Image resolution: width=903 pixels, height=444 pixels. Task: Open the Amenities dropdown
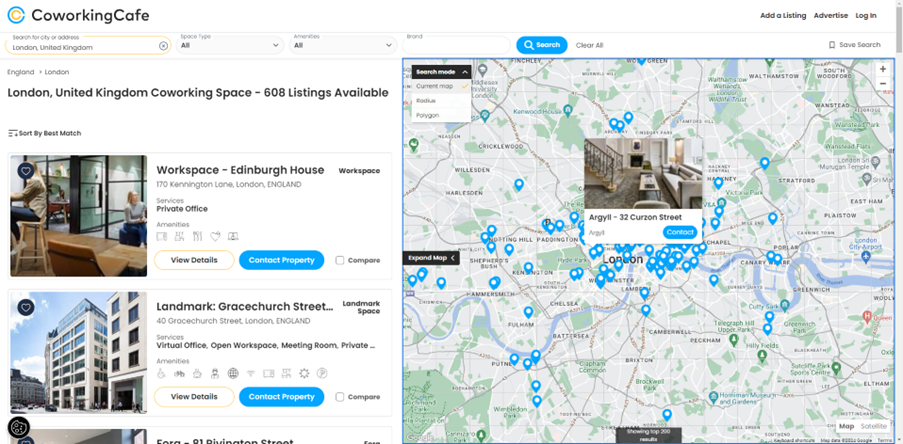click(343, 45)
